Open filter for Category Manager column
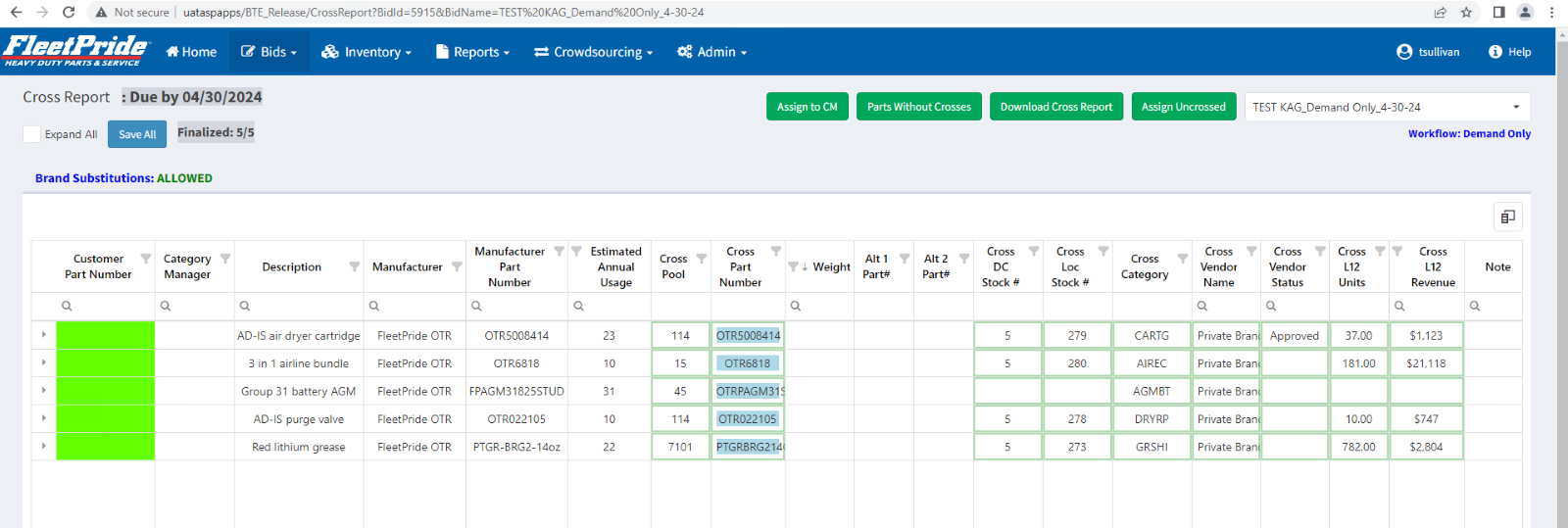This screenshot has width=1568, height=528. [x=225, y=259]
